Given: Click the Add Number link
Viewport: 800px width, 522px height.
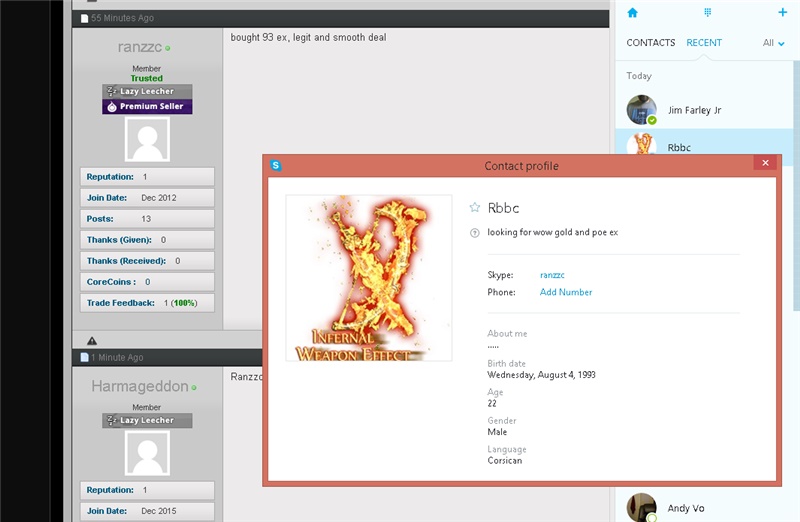Looking at the screenshot, I should pos(566,292).
